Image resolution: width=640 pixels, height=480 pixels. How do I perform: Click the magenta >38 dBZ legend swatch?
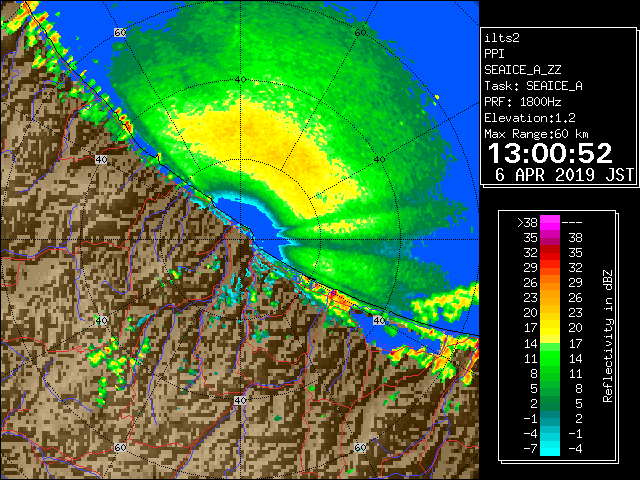550,223
